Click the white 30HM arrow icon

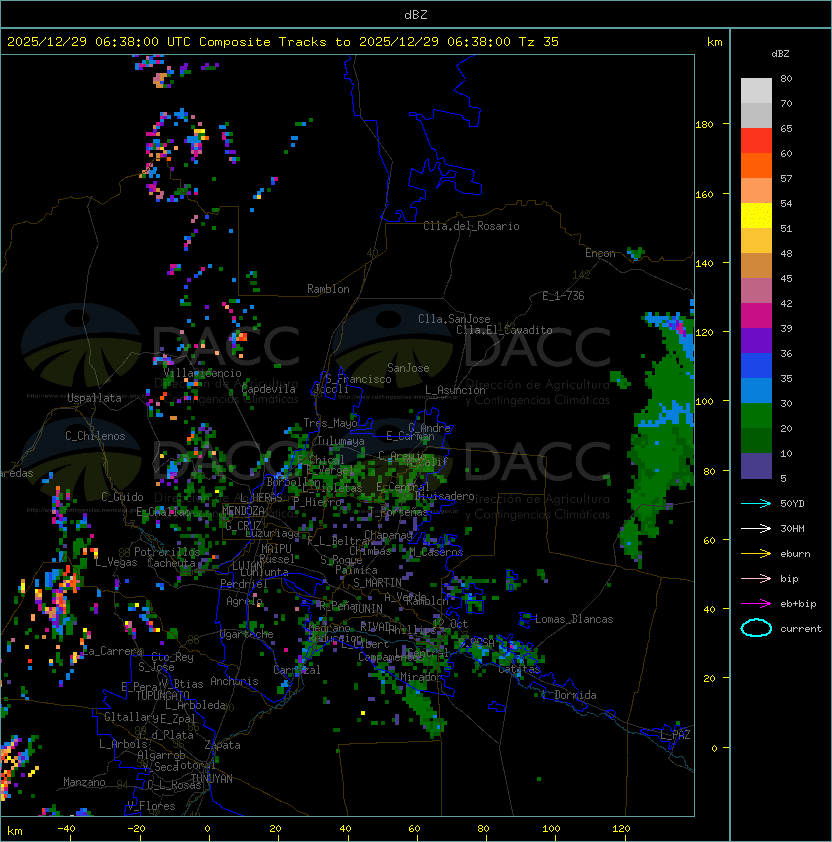(756, 528)
